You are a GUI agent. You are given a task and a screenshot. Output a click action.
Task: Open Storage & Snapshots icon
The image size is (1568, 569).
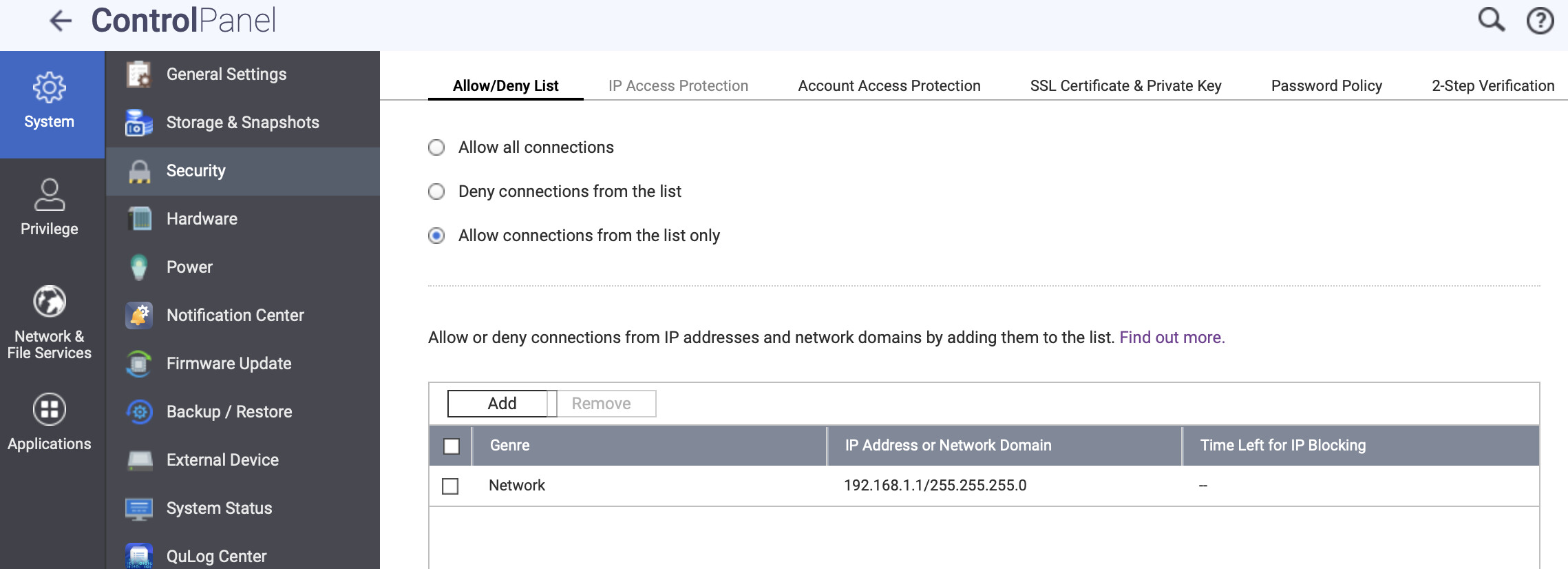point(139,123)
